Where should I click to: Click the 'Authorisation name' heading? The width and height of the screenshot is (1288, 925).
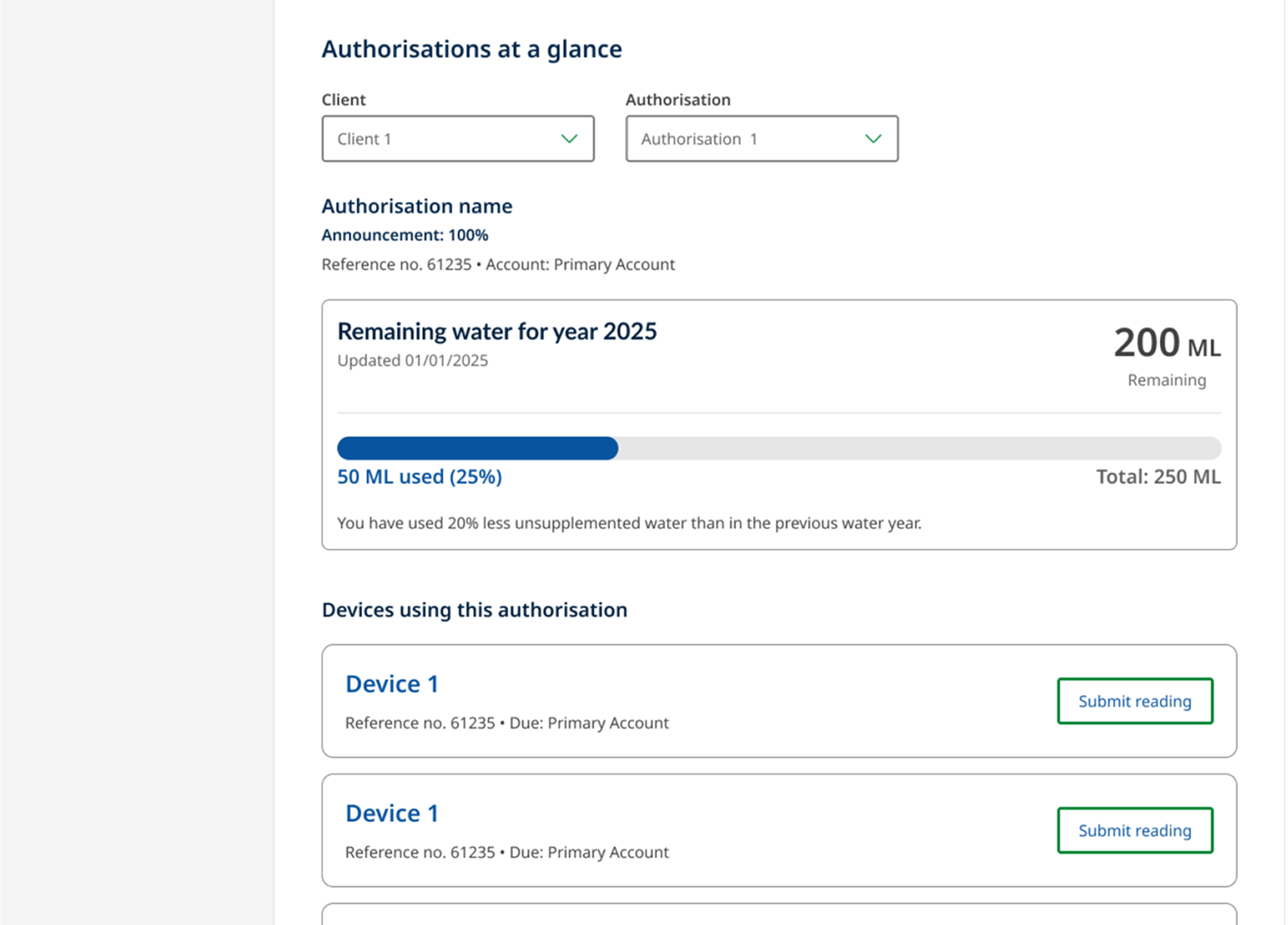click(417, 206)
